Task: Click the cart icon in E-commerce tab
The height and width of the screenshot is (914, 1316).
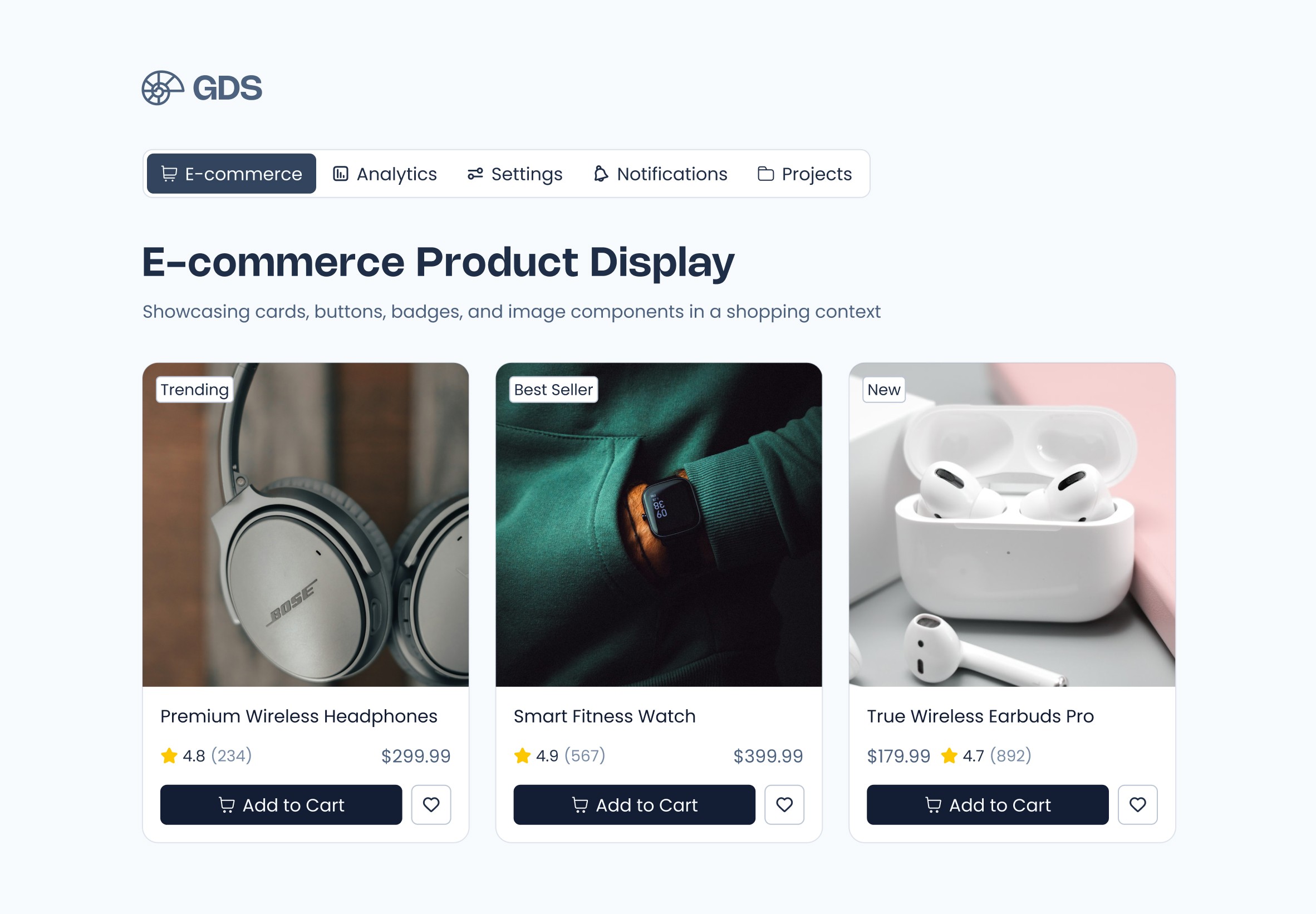Action: point(169,174)
